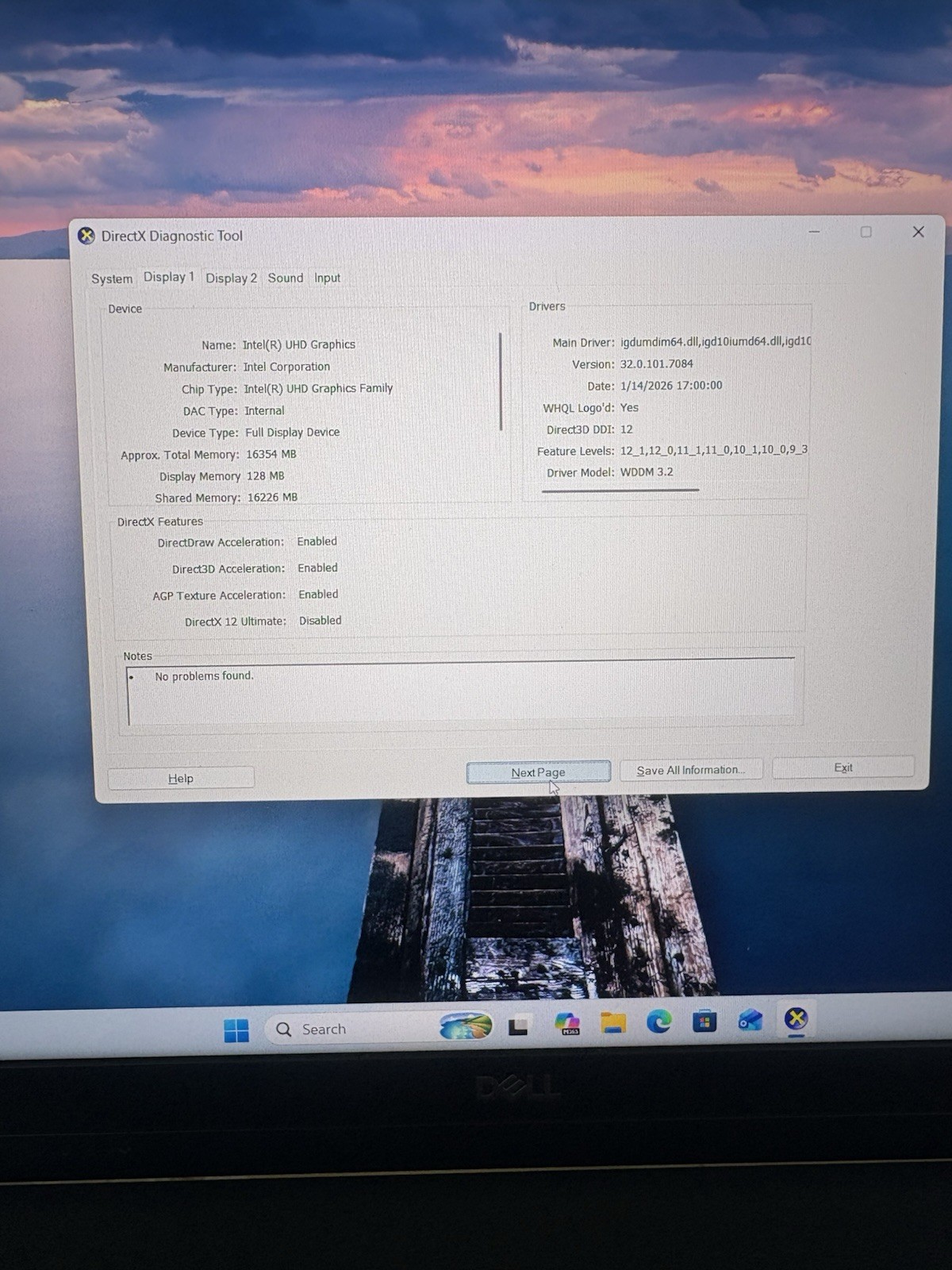Image resolution: width=952 pixels, height=1270 pixels.
Task: Click Direct3D Acceleration 'Enabled' value
Action: tap(318, 568)
